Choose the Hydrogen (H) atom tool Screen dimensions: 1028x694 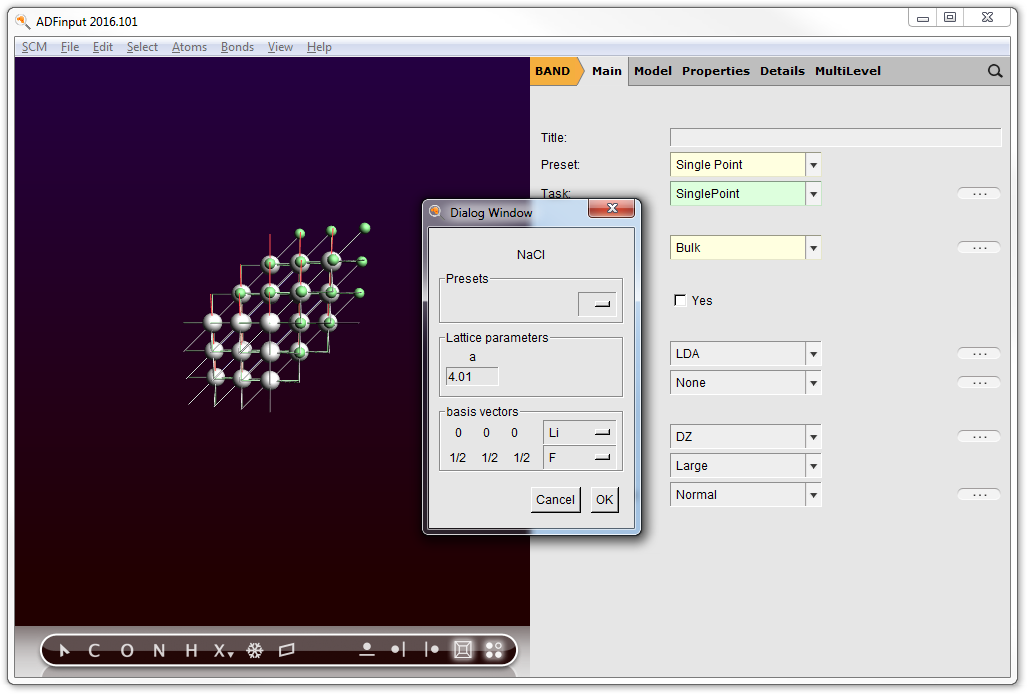191,650
